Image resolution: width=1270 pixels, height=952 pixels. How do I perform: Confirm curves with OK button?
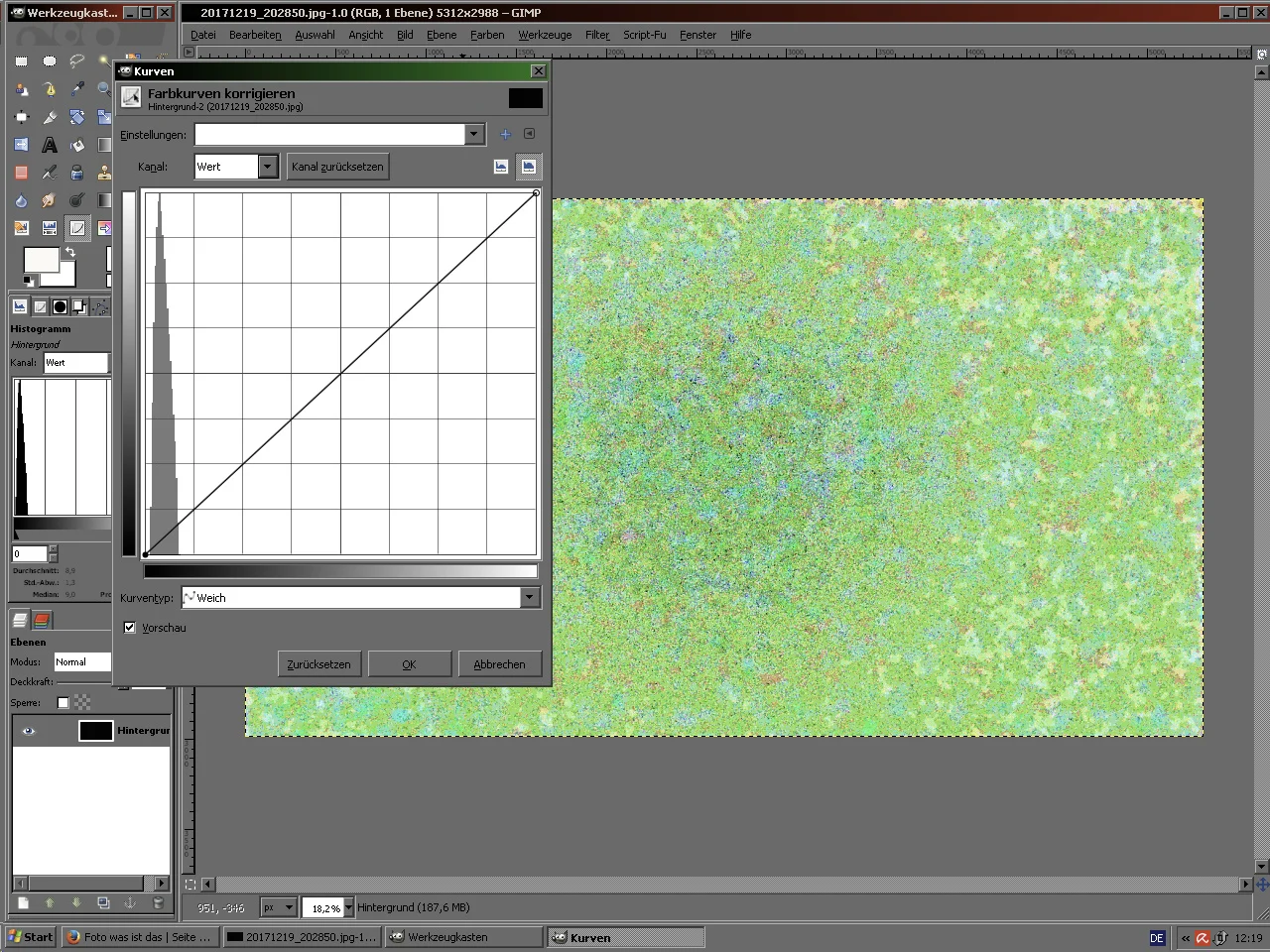pos(409,664)
